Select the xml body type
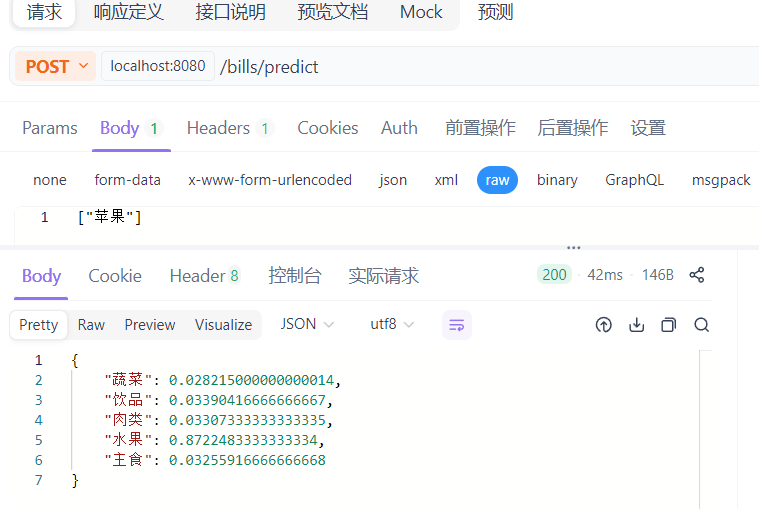The height and width of the screenshot is (509, 759). coord(446,180)
